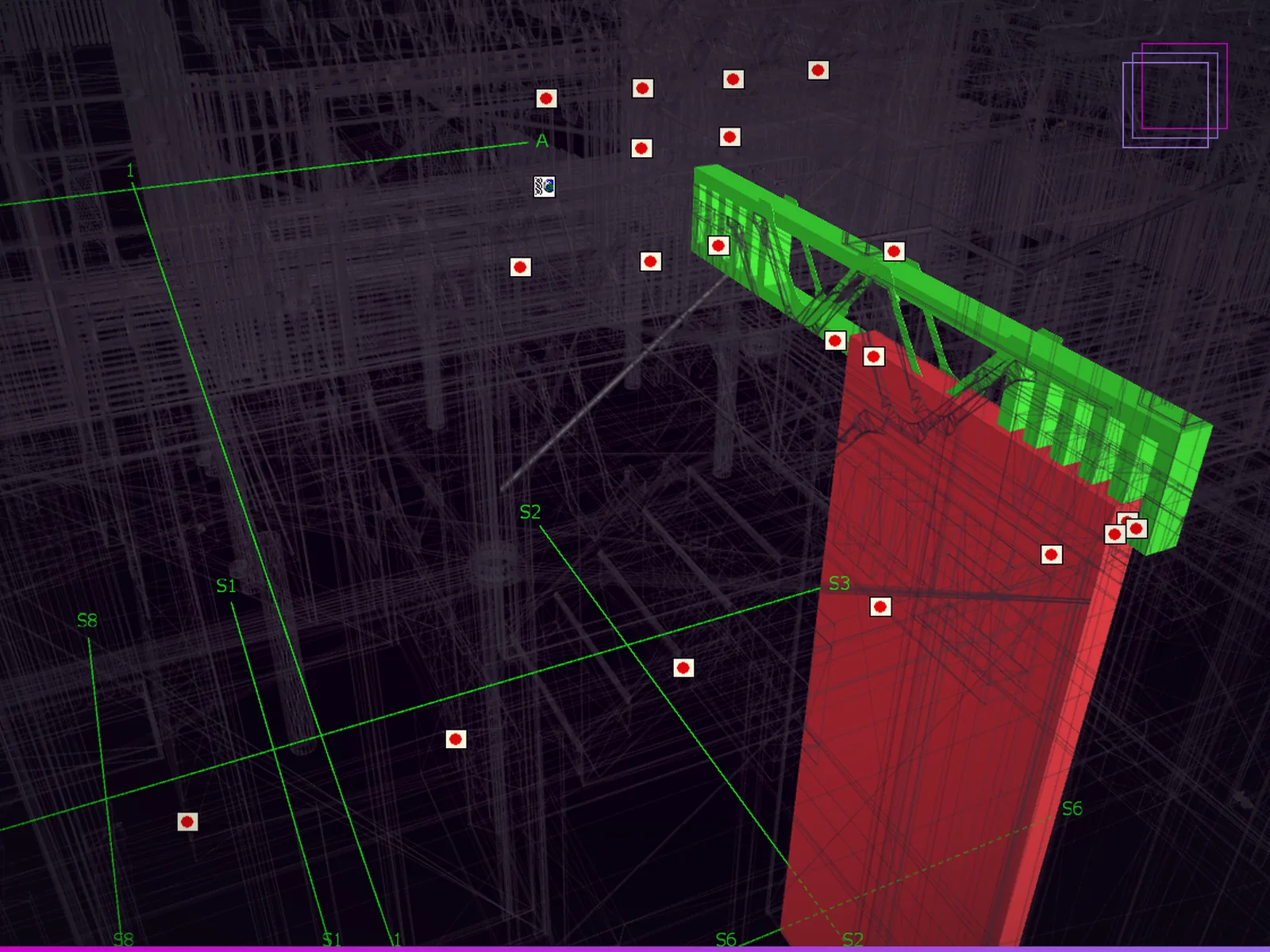Click grid label S3
The height and width of the screenshot is (952, 1270).
(839, 584)
